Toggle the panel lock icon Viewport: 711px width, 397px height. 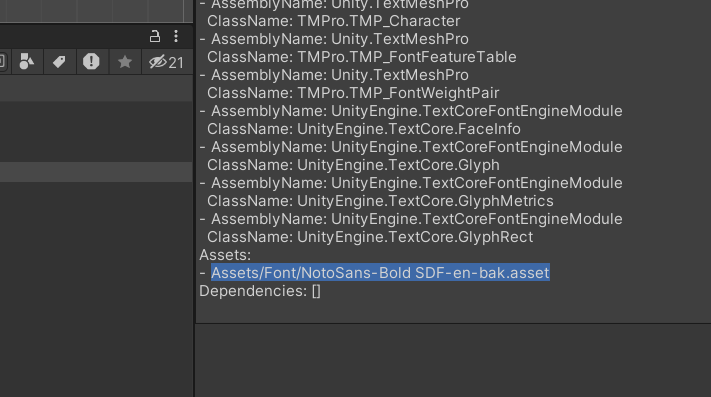[155, 36]
